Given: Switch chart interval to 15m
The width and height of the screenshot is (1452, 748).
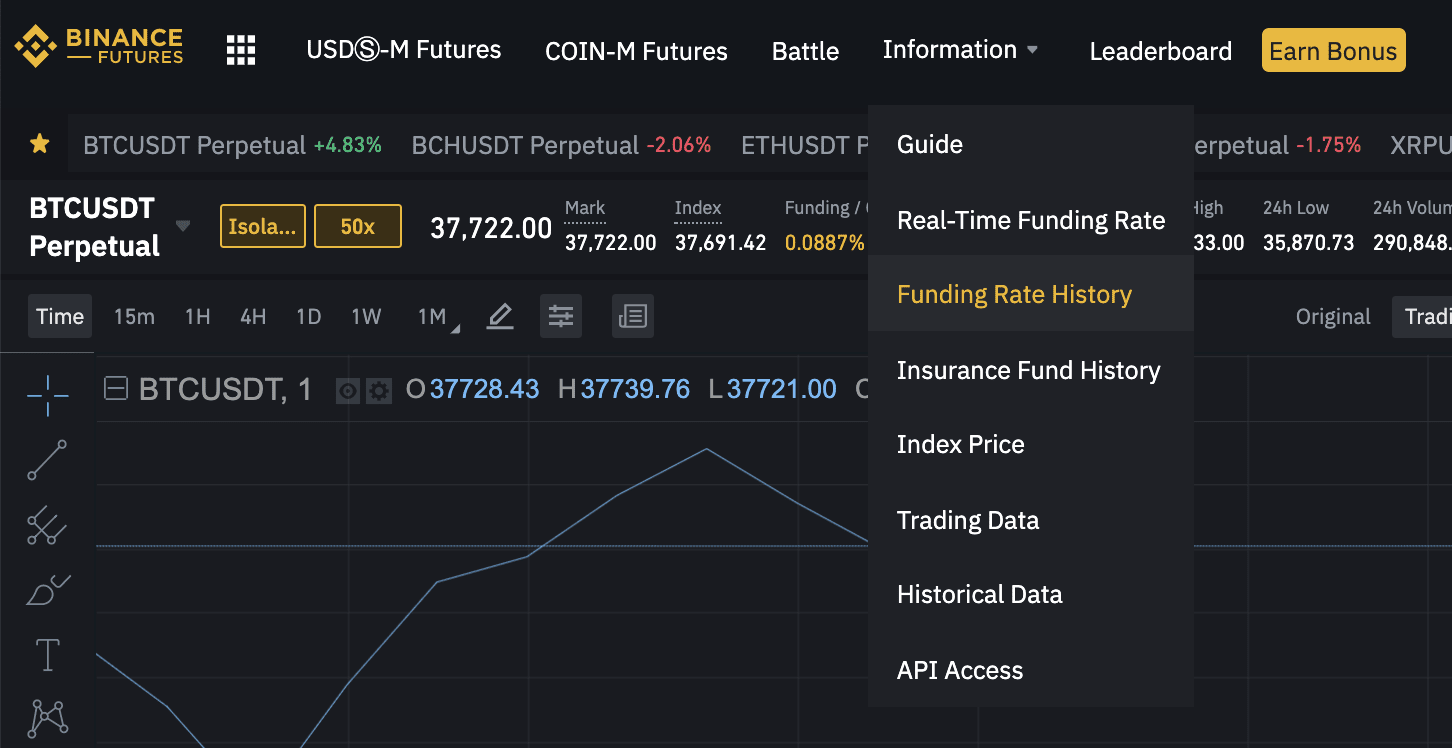Looking at the screenshot, I should click(134, 317).
